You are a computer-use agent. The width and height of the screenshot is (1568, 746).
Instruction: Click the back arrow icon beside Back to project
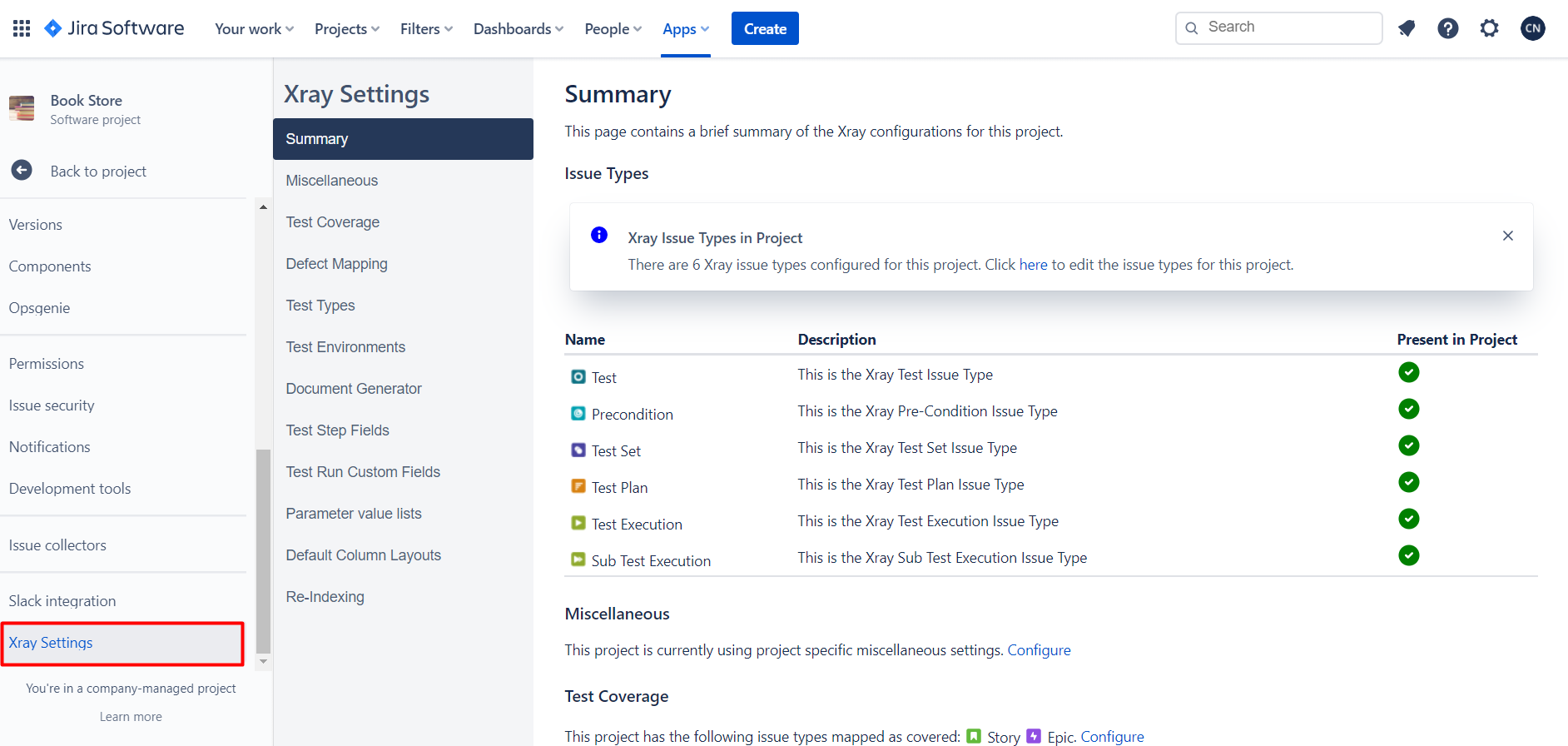22,170
